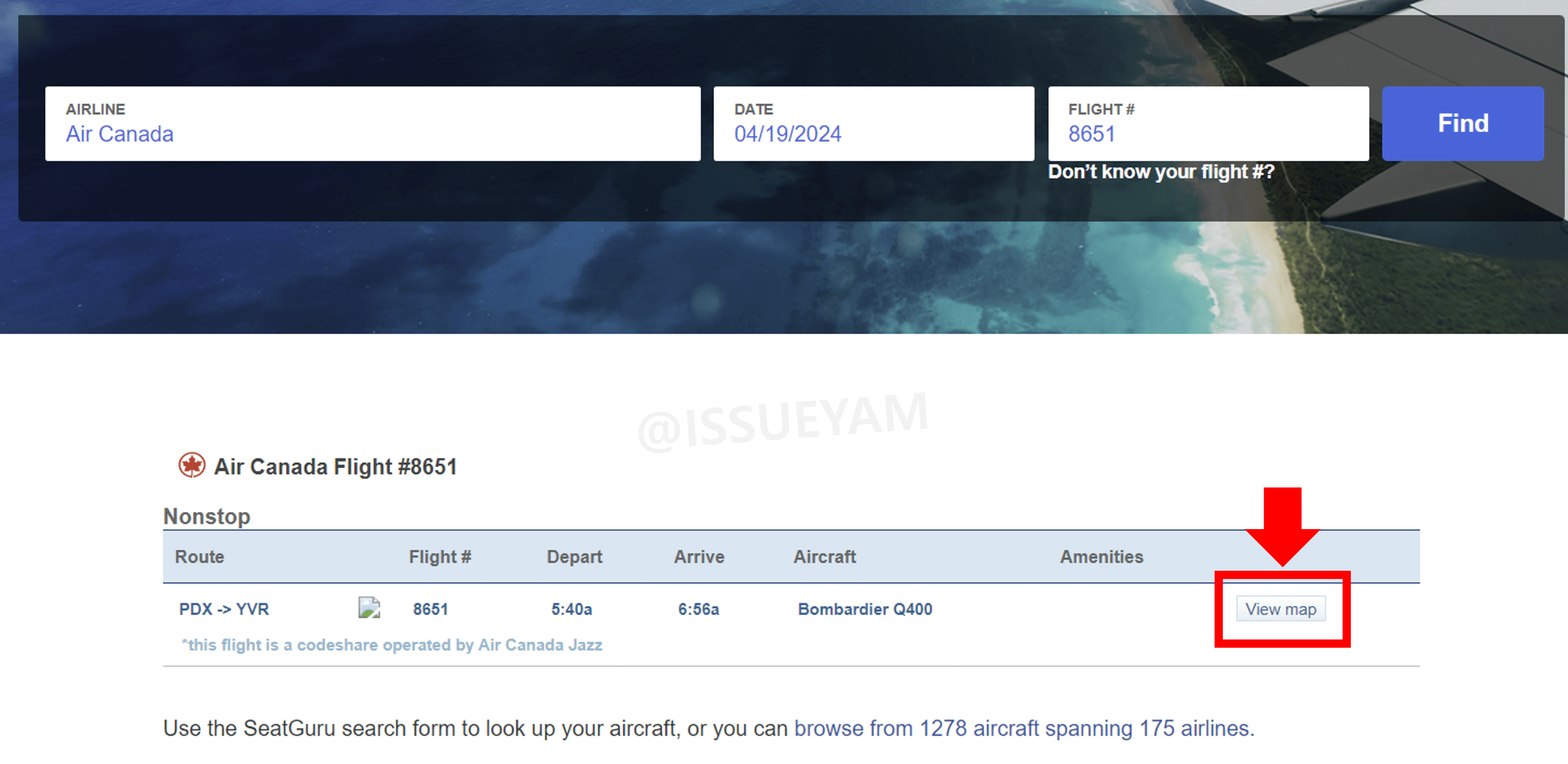Select the Date field 04/19/2024
Viewport: 1568px width, 764px height.
(x=873, y=124)
